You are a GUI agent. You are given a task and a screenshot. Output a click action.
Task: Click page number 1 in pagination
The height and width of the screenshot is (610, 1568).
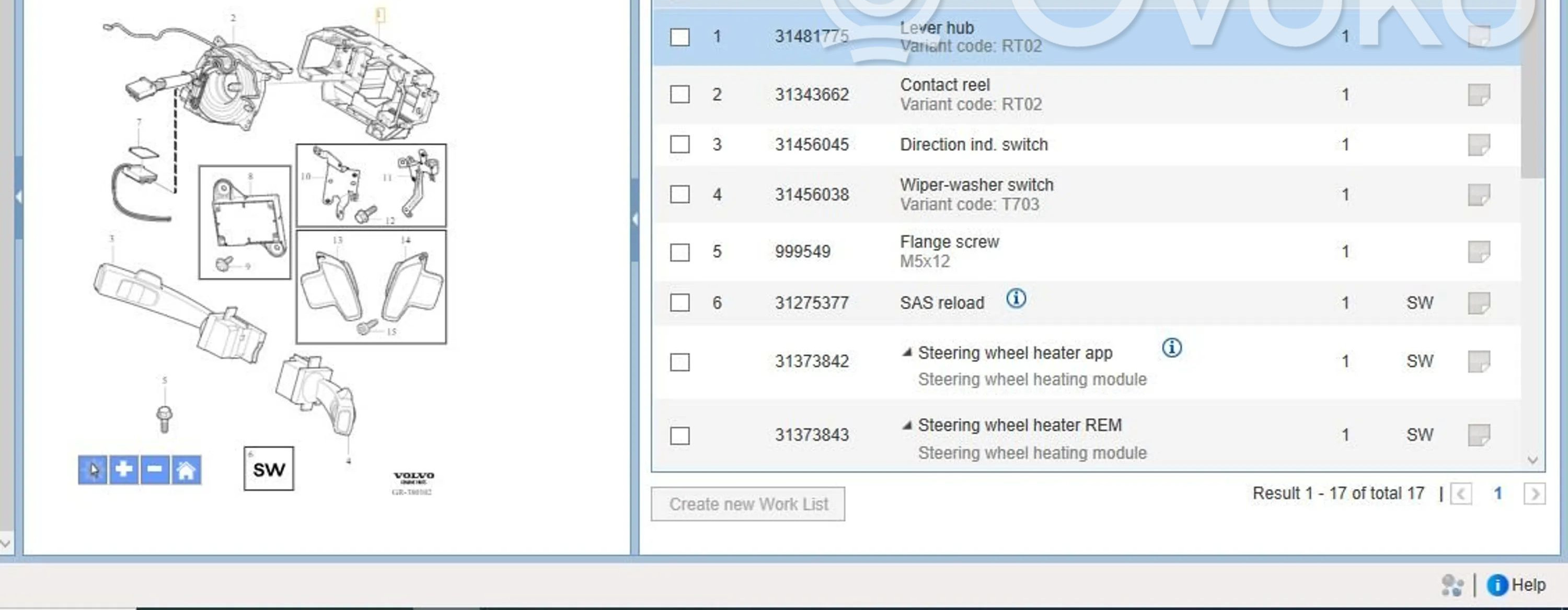(x=1497, y=493)
